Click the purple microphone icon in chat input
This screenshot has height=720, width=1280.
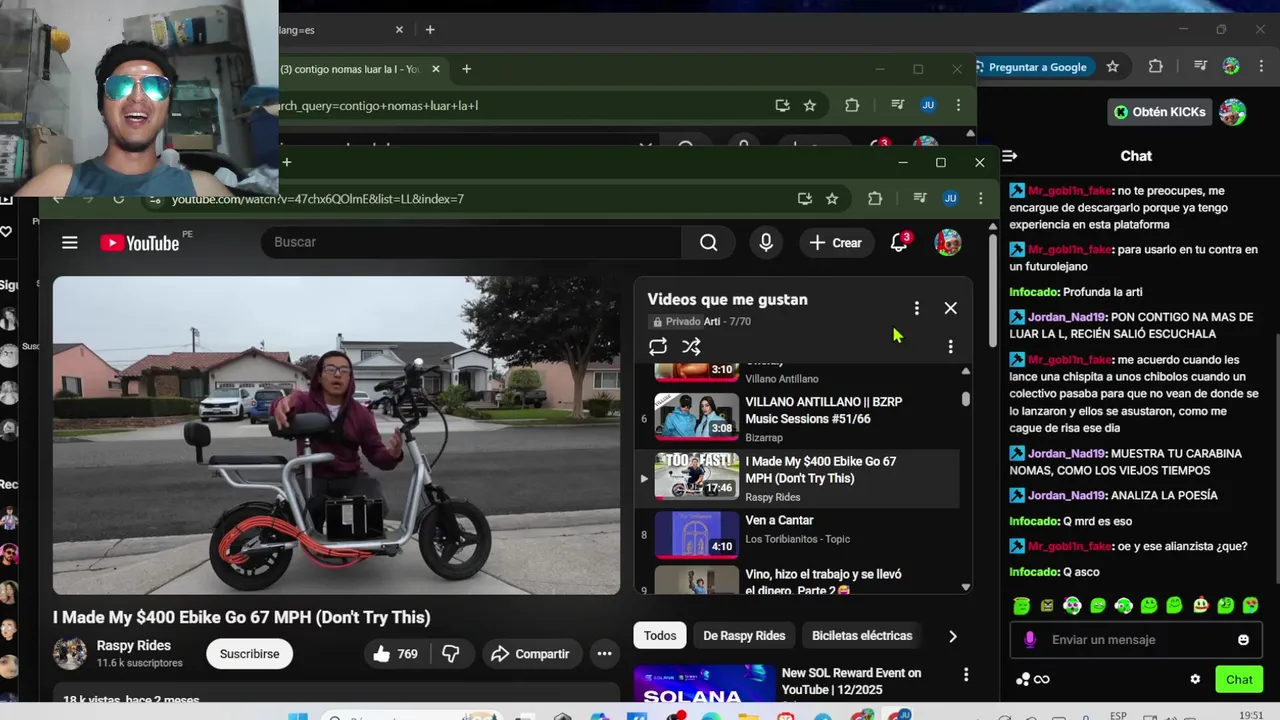[1030, 640]
